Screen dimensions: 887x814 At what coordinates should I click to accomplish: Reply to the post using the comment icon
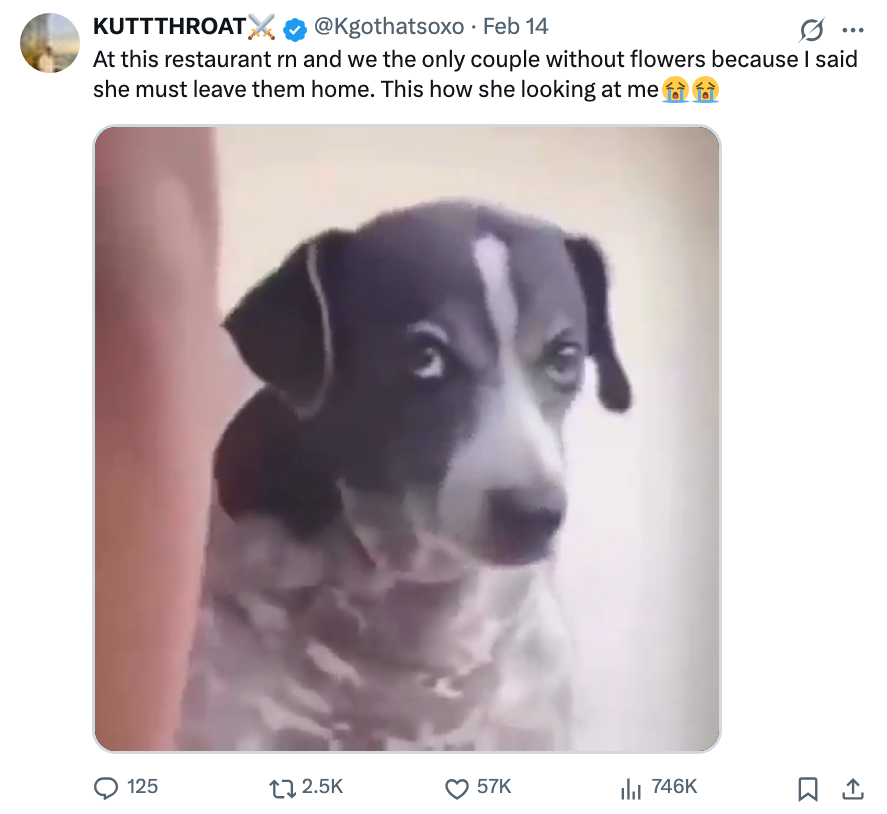tap(106, 788)
